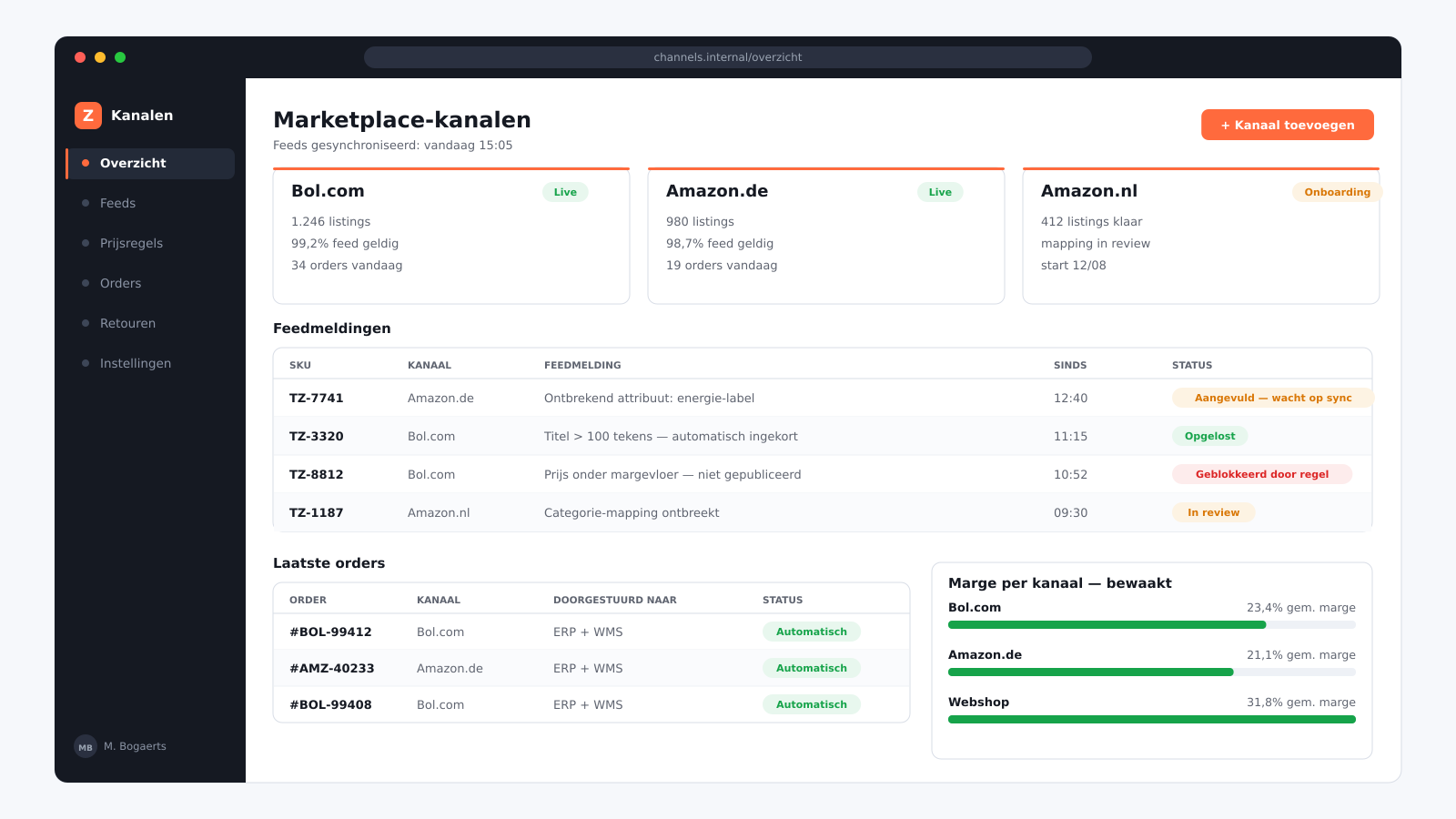The image size is (1456, 819).
Task: Click the Geblokkeerd door regel status
Action: pos(1262,474)
